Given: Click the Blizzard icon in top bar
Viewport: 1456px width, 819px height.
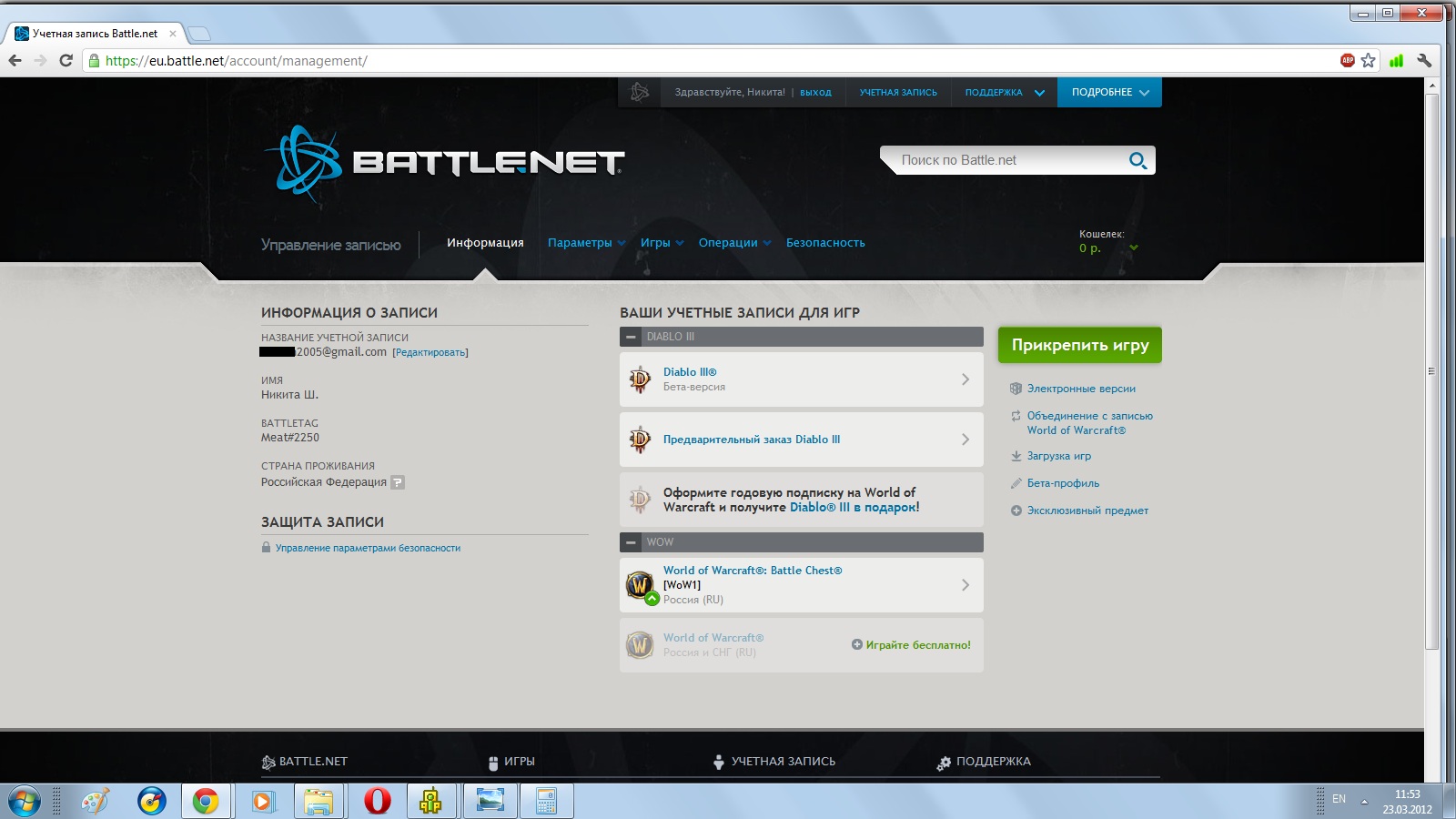Looking at the screenshot, I should tap(640, 92).
